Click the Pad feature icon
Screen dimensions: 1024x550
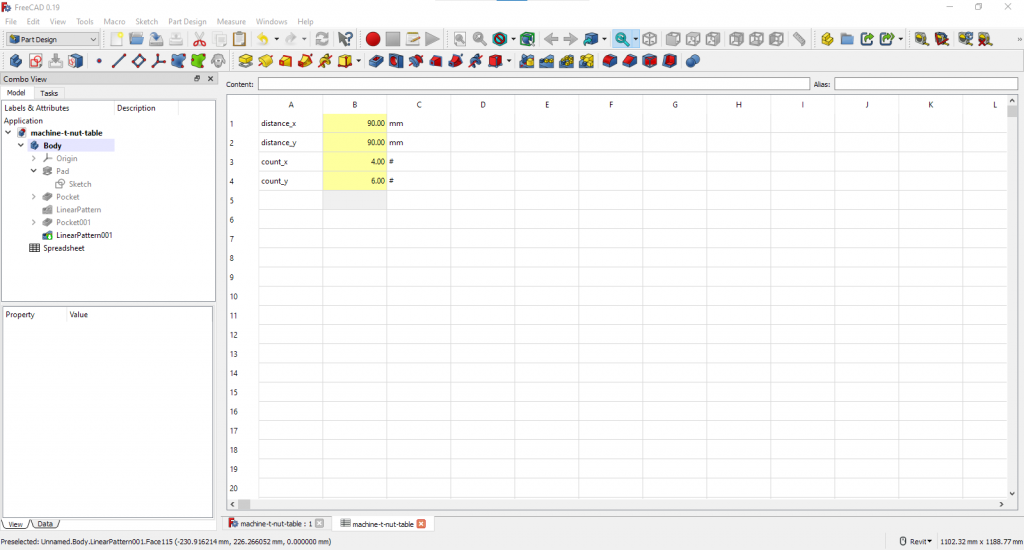[246, 61]
